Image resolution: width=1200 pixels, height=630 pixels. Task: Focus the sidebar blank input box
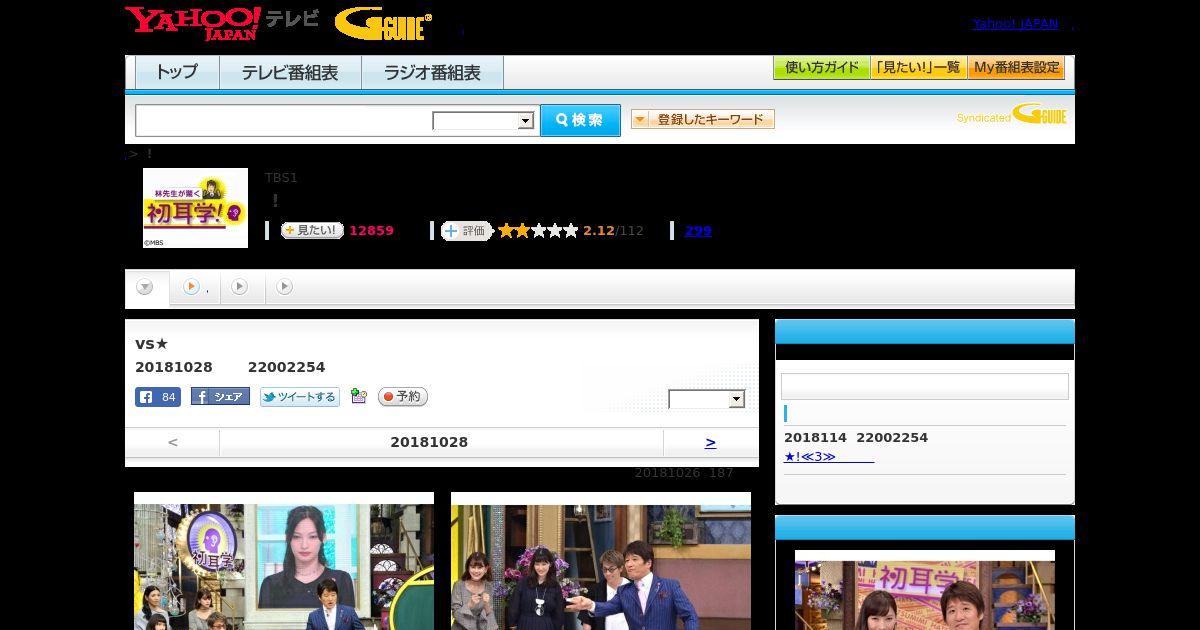[925, 387]
